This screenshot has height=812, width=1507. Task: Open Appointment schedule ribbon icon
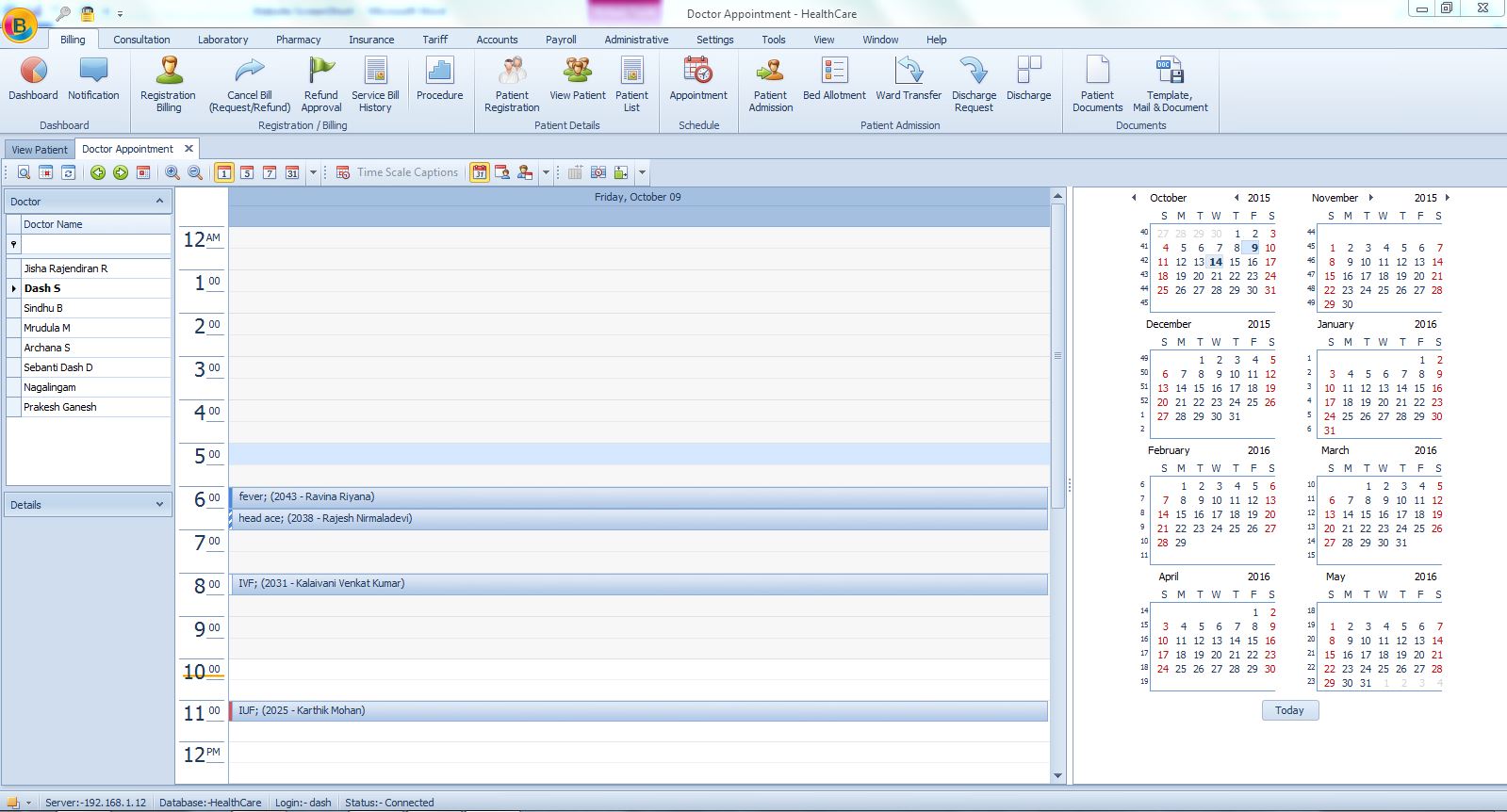click(698, 79)
